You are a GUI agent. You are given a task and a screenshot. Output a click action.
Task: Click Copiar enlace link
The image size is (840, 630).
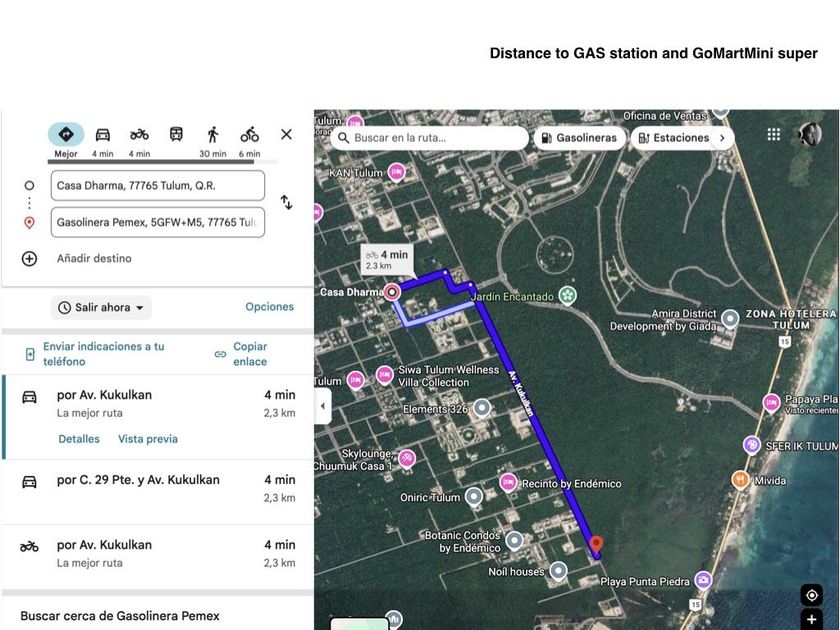click(250, 354)
